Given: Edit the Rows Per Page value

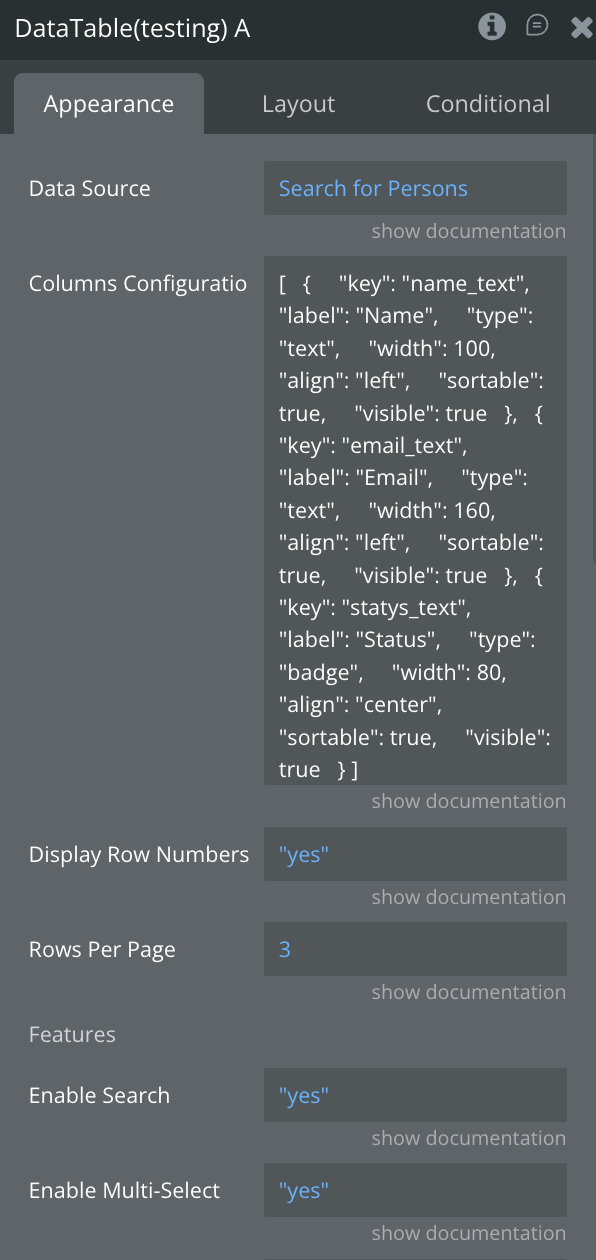Looking at the screenshot, I should coord(415,949).
